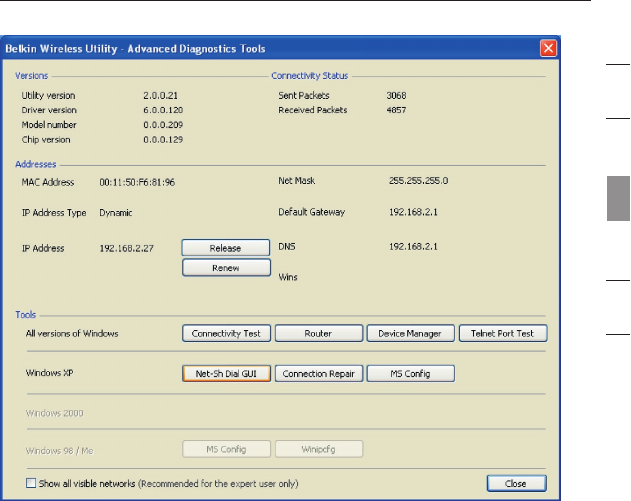The height and width of the screenshot is (501, 631).
Task: Click the Winipcfg button
Action: (318, 448)
